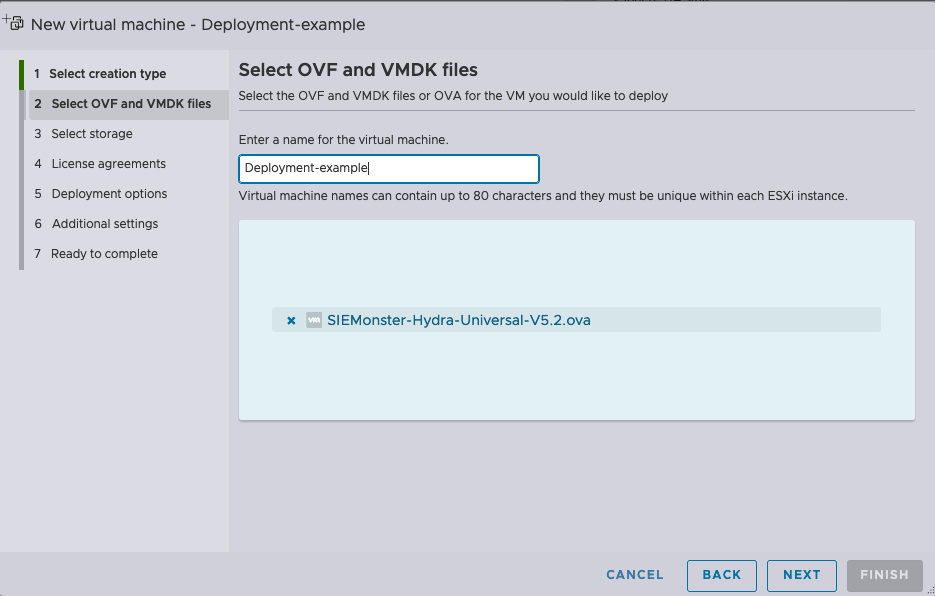Go to step 1 Select creation type

coord(108,74)
